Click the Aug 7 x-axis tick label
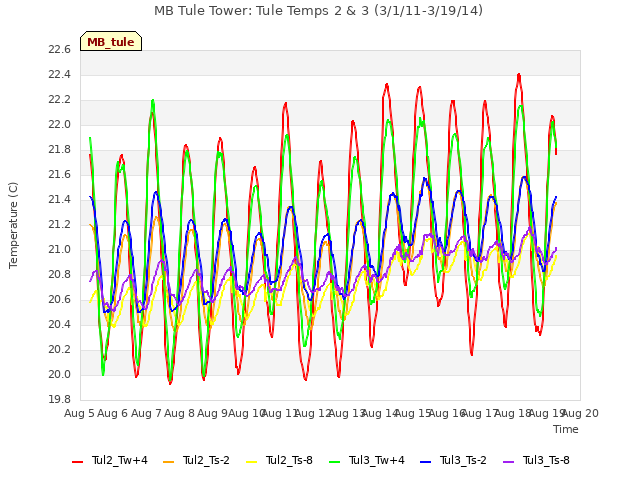Viewport: 640px width, 480px height. (146, 414)
